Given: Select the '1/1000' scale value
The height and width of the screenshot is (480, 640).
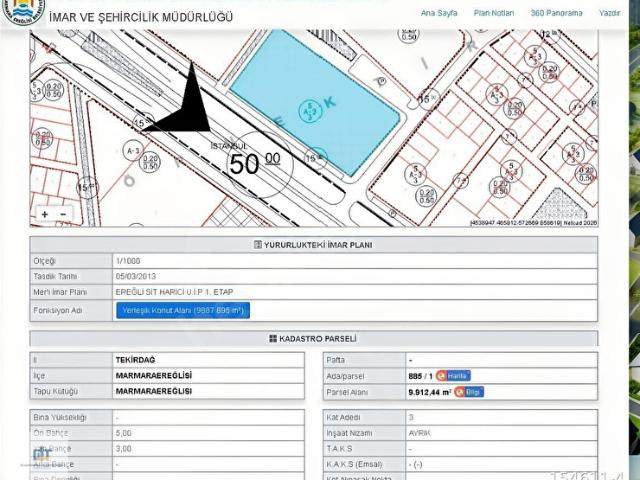Looking at the screenshot, I should (x=128, y=261).
